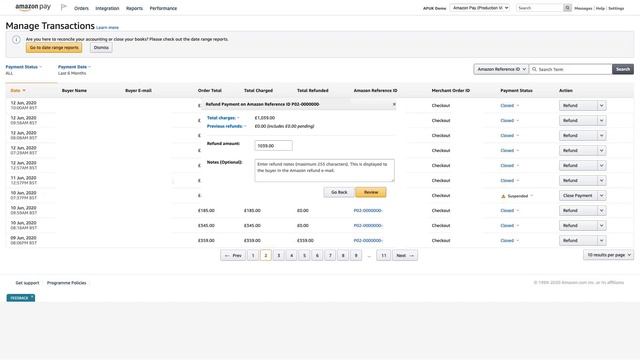This screenshot has width=640, height=360.
Task: Open the reference ID link of the £345.00 order
Action: [x=368, y=226]
